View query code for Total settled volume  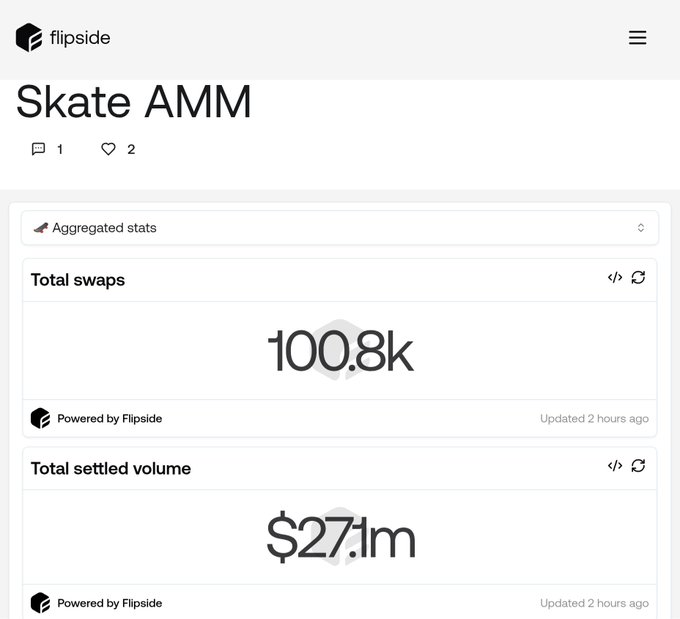[x=615, y=465]
